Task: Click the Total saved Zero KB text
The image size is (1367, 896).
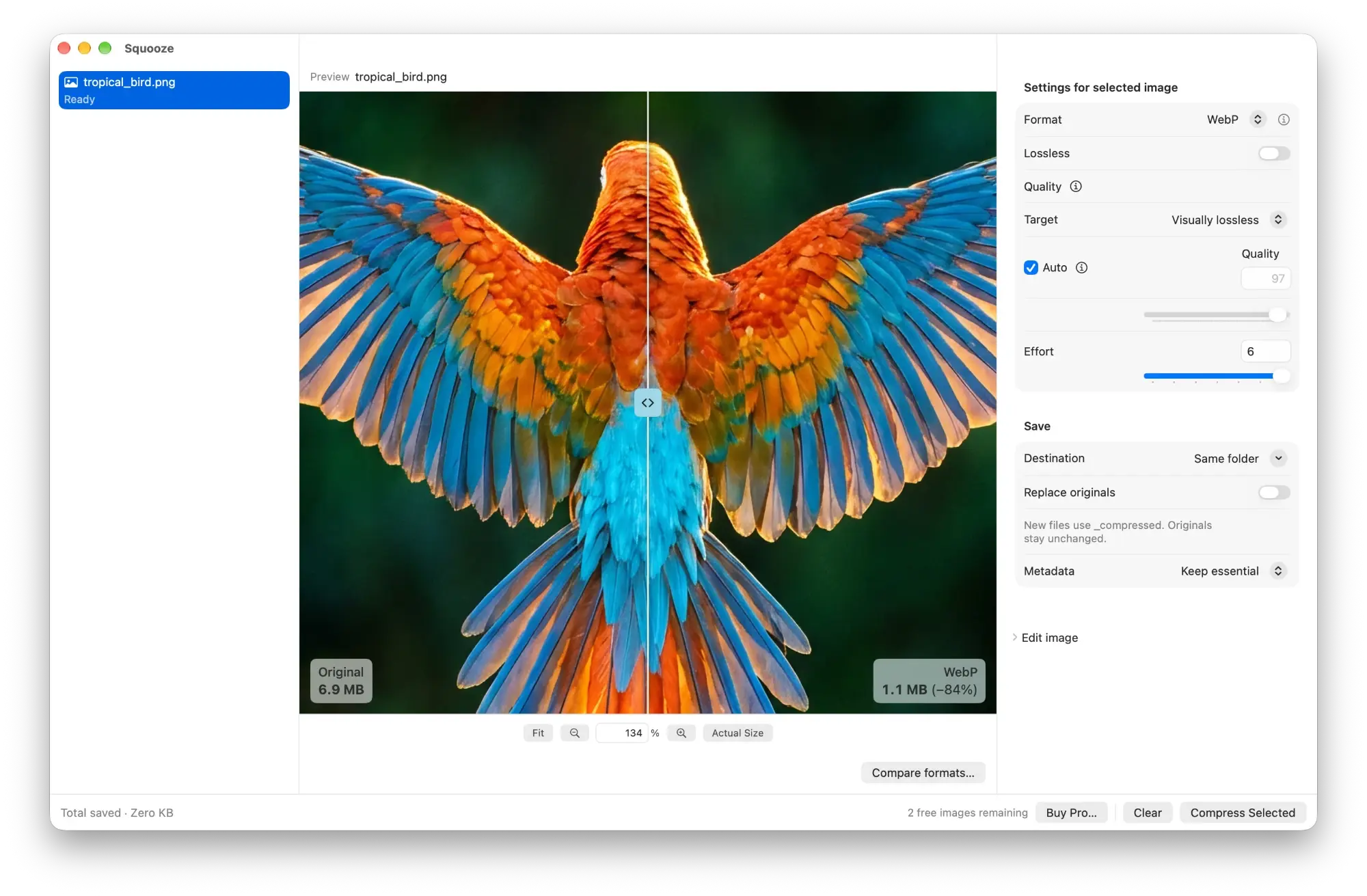Action: coord(117,813)
